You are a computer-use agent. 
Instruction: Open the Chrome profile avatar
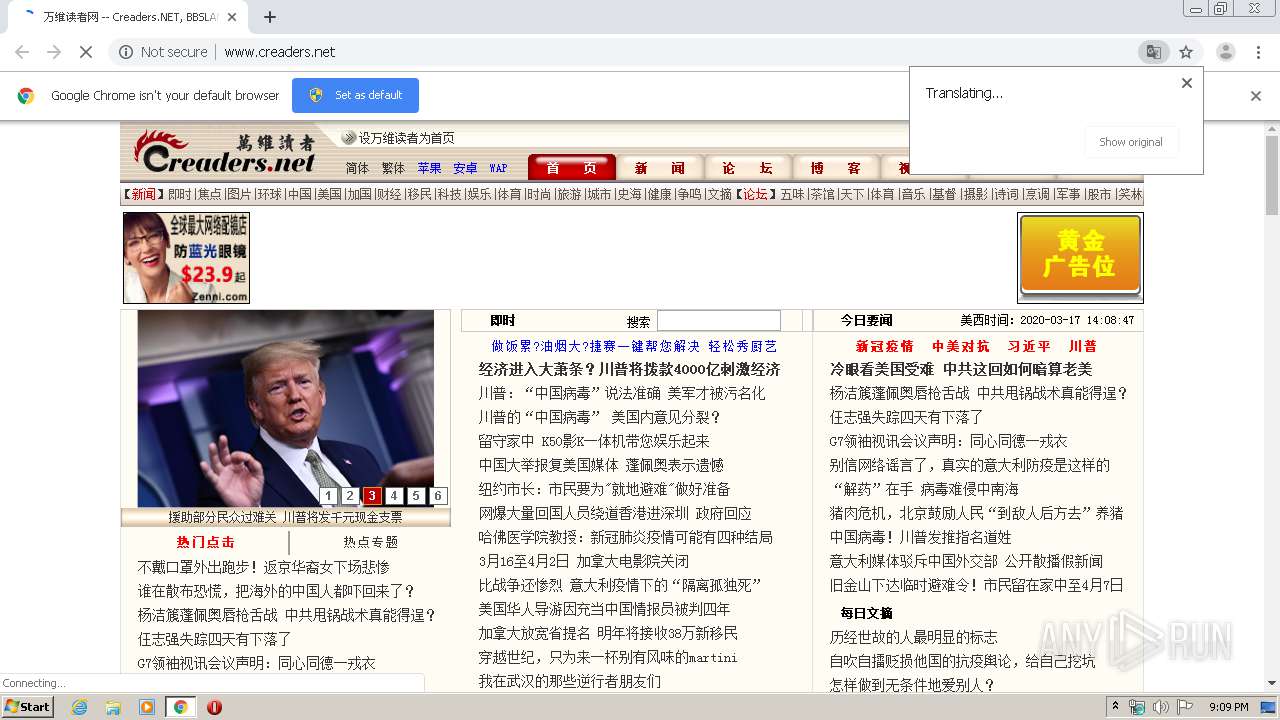pyautogui.click(x=1225, y=52)
